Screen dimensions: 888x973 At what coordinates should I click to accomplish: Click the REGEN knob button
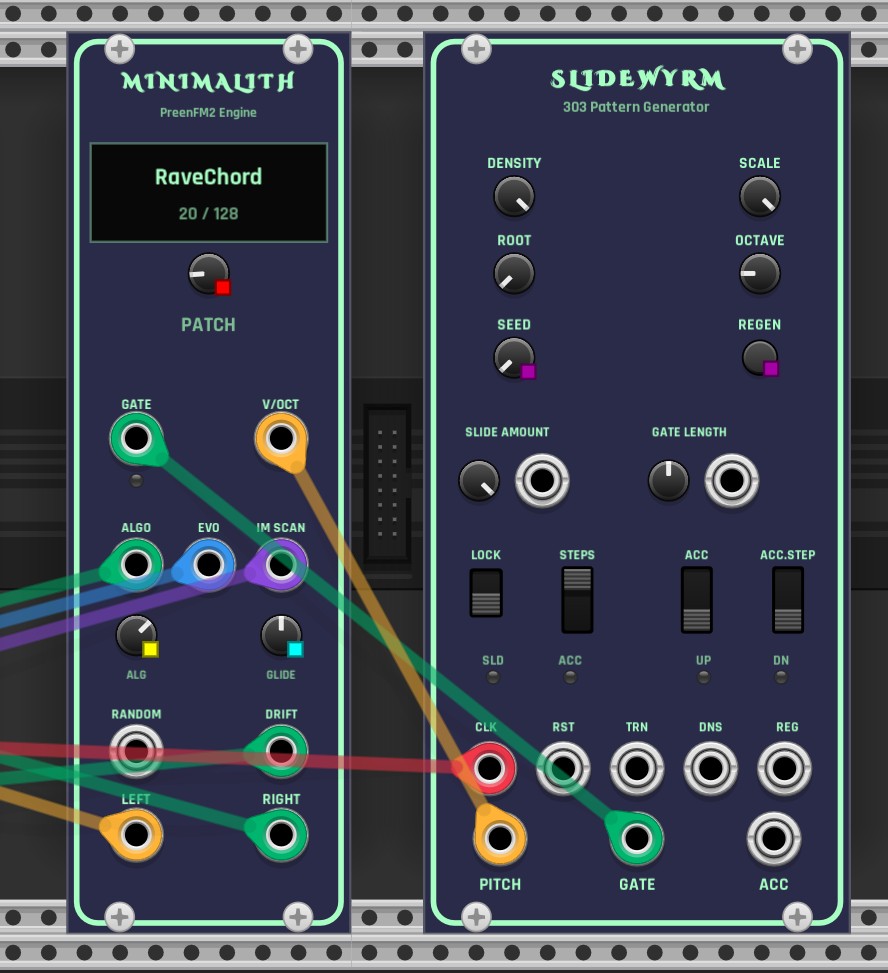pyautogui.click(x=759, y=357)
